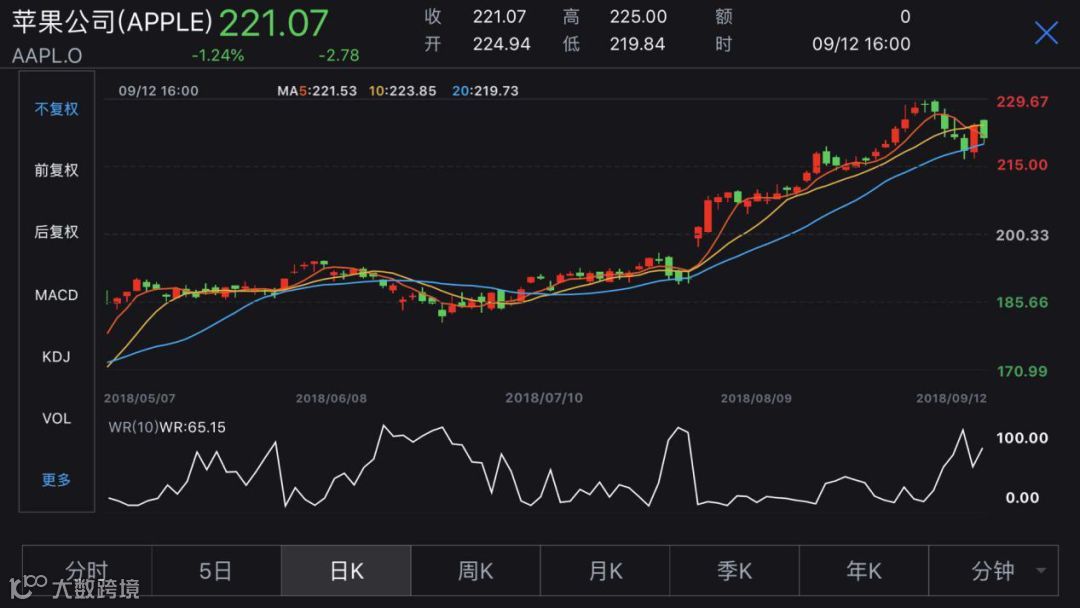Switch to 月K tab

605,570
